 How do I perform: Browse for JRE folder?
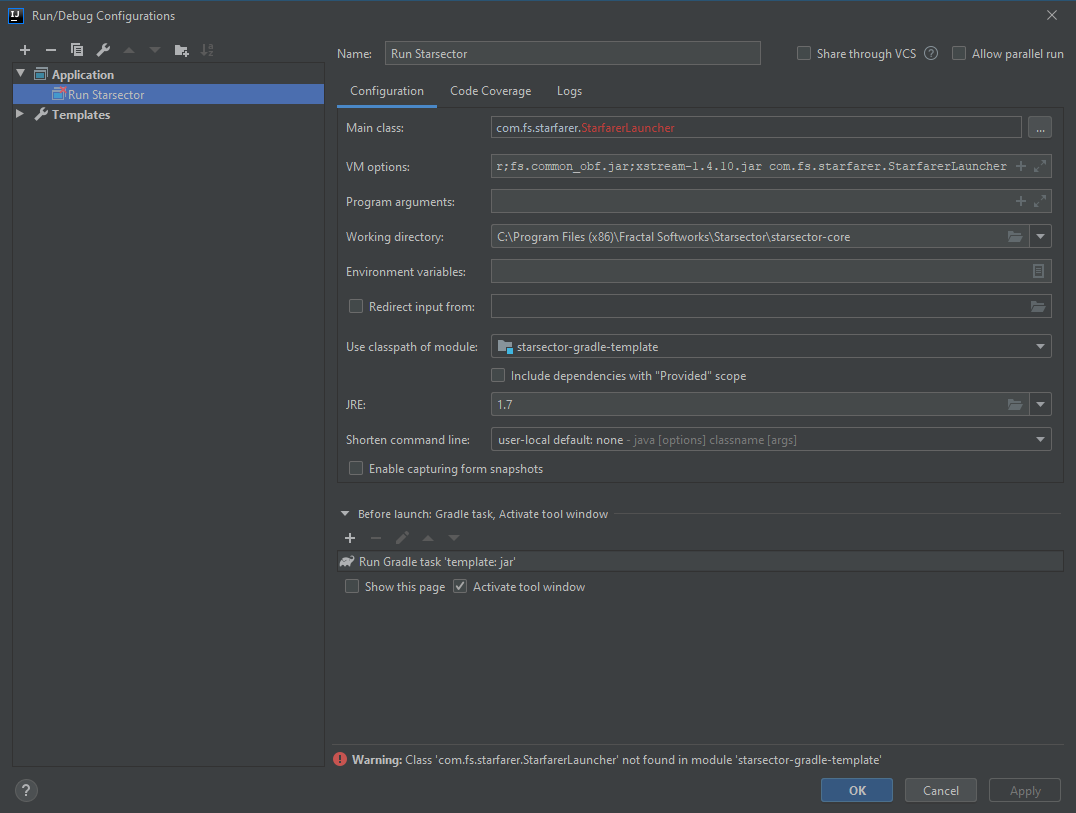tap(1015, 405)
